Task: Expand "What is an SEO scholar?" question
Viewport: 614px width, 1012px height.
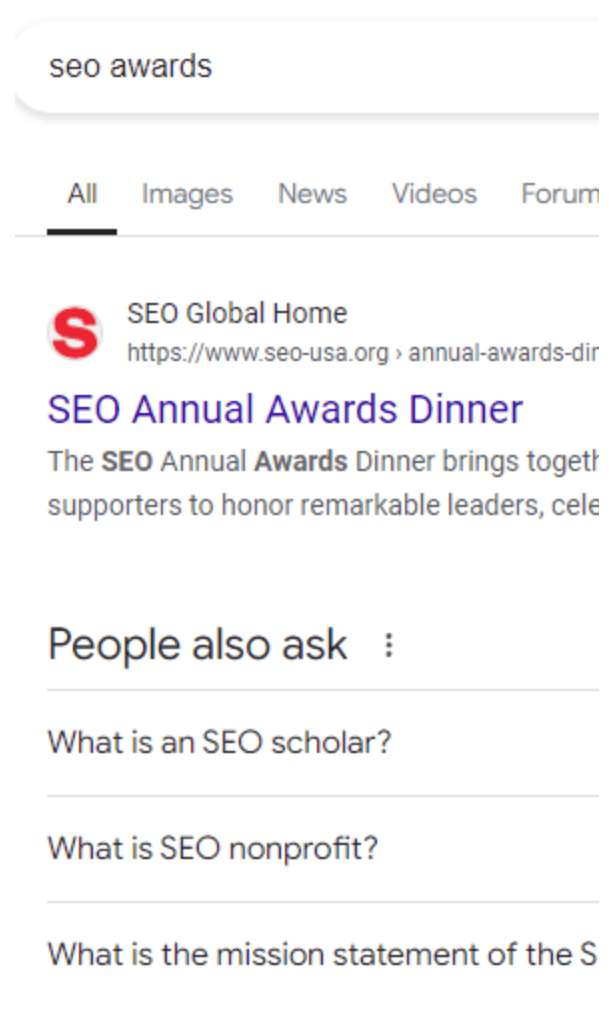Action: [220, 743]
